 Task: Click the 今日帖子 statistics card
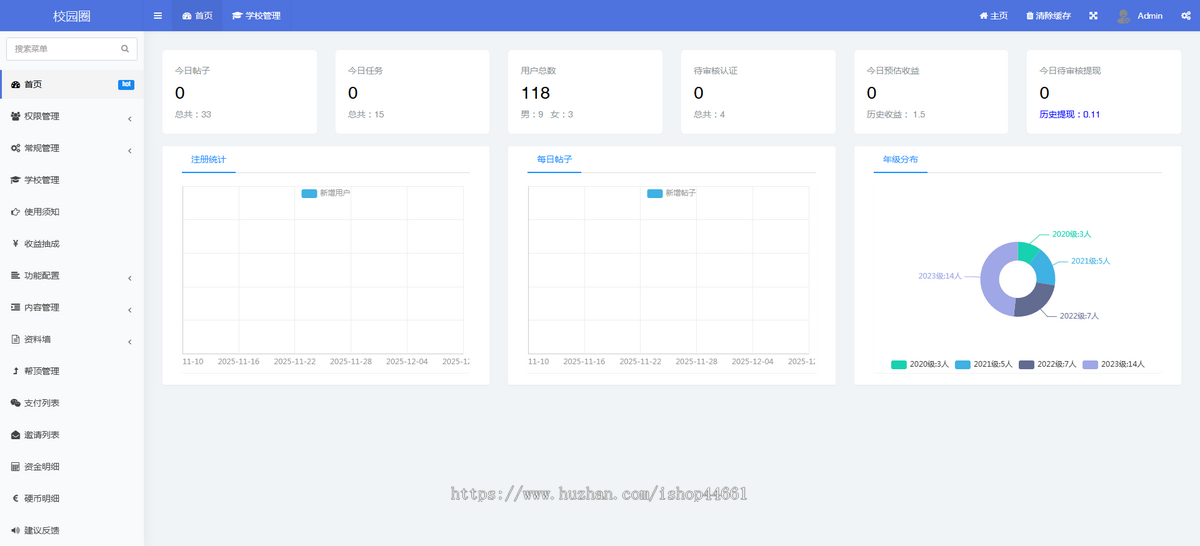click(x=239, y=92)
